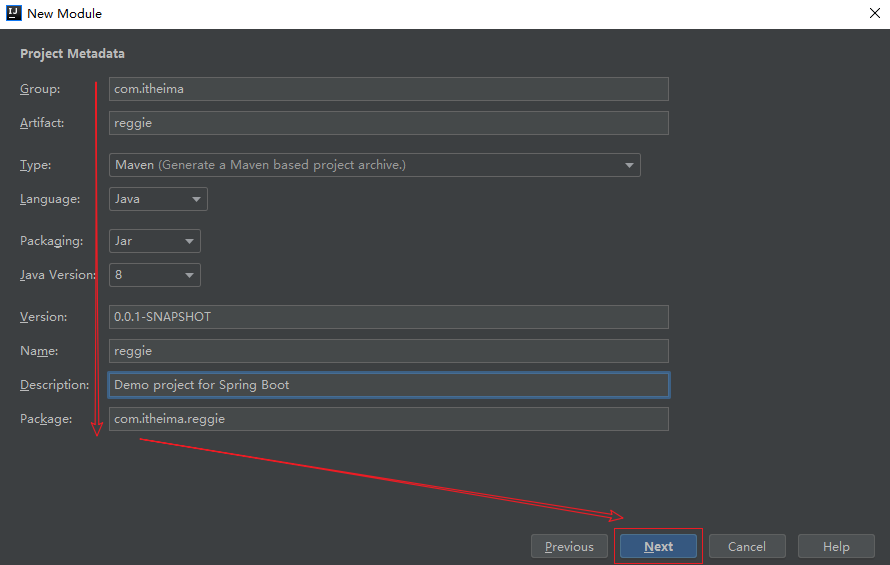Edit the Description text field
The width and height of the screenshot is (890, 565).
(x=388, y=385)
